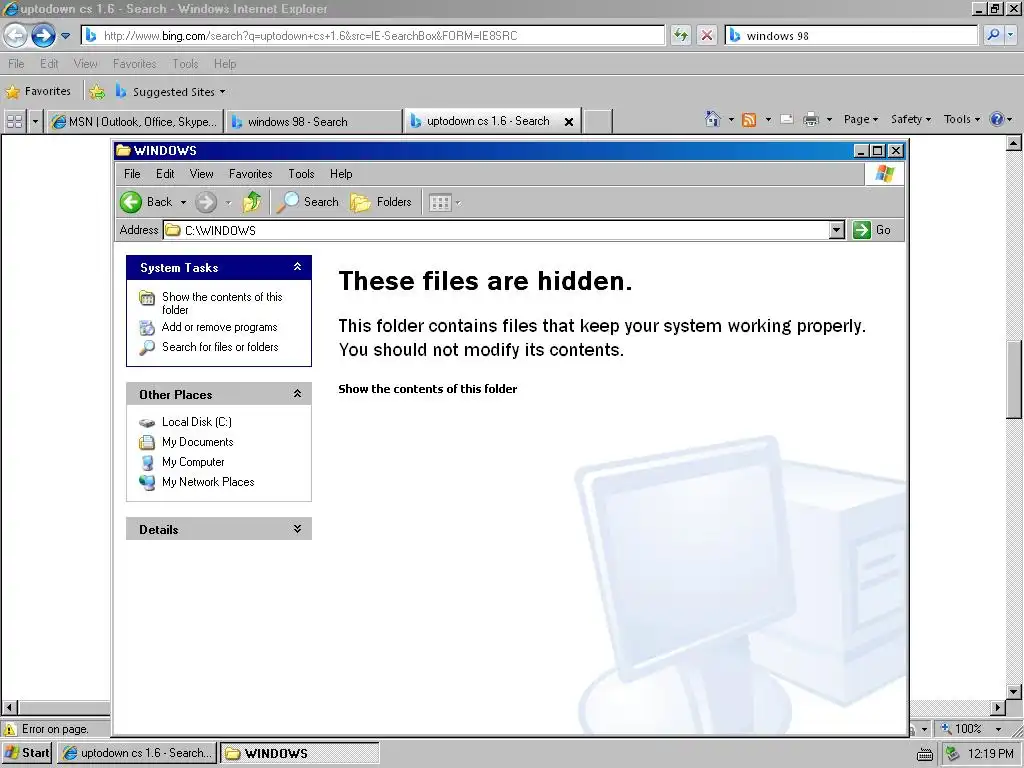Open My Computer from Other Places
Viewport: 1024px width, 768px height.
click(x=193, y=462)
